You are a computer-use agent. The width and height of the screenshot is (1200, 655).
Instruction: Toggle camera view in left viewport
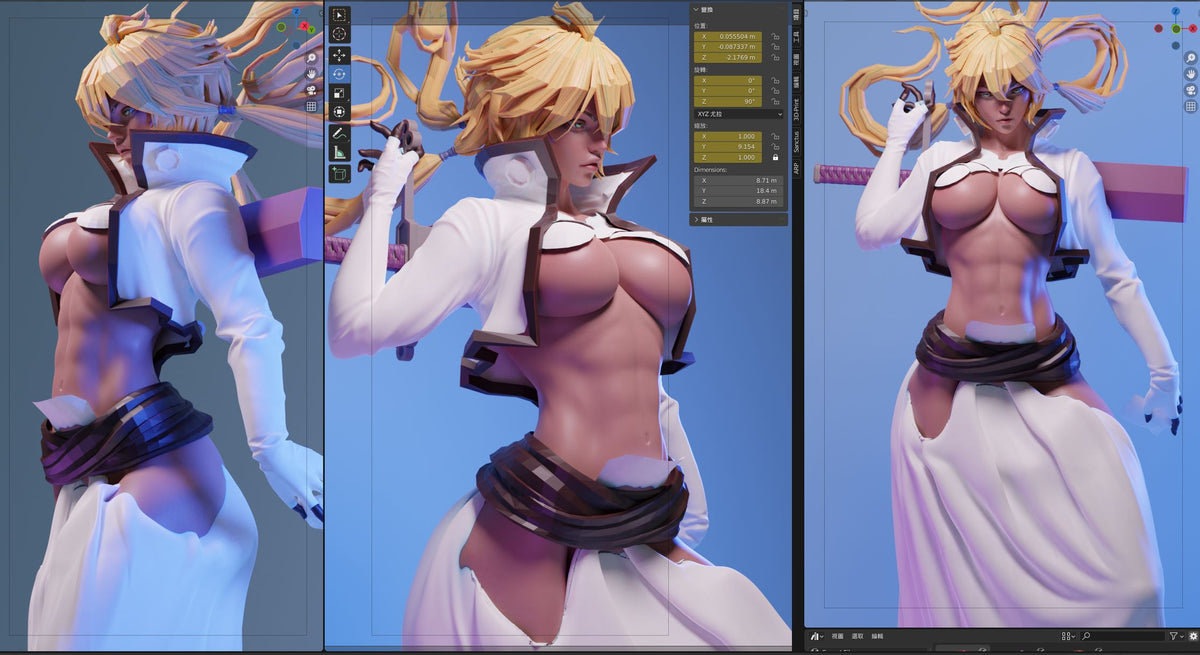pyautogui.click(x=311, y=90)
